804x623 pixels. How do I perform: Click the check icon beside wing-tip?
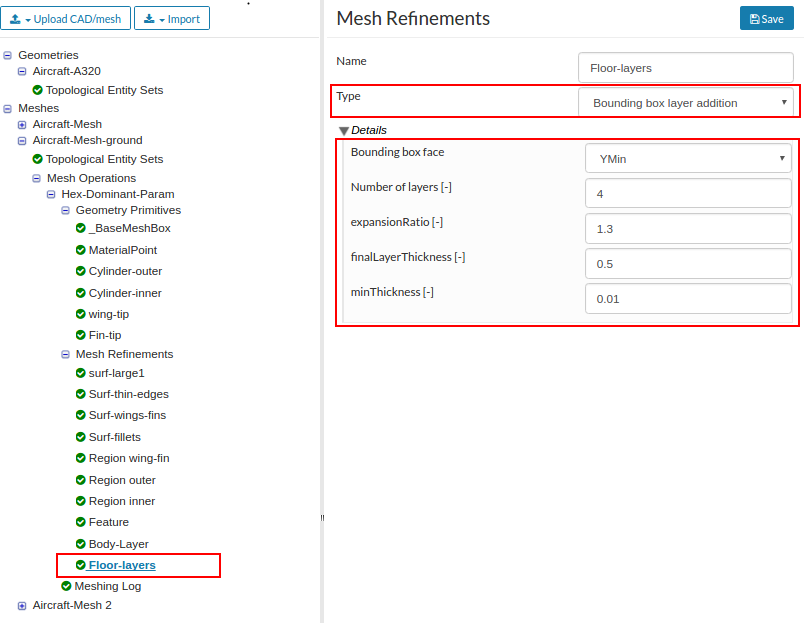point(81,314)
